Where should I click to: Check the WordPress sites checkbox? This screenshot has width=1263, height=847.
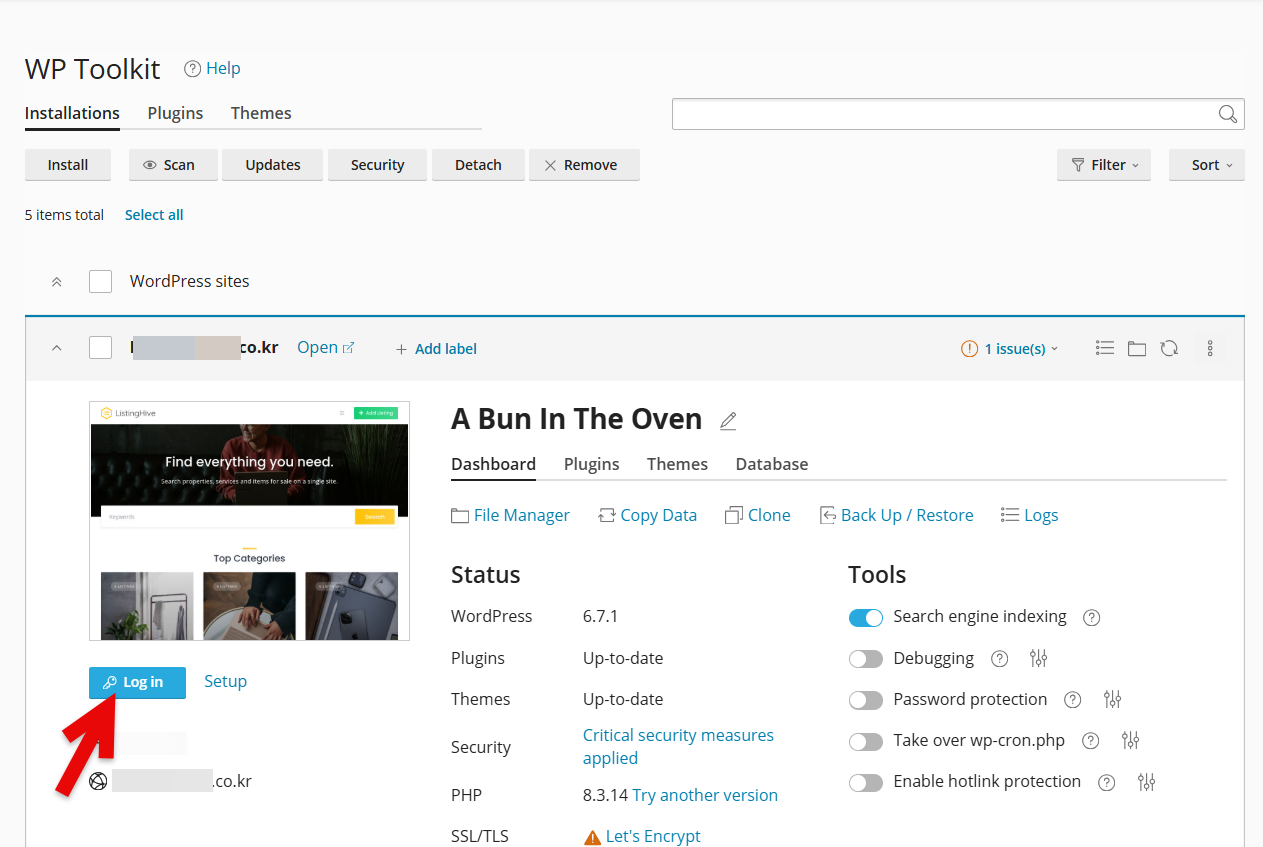100,281
